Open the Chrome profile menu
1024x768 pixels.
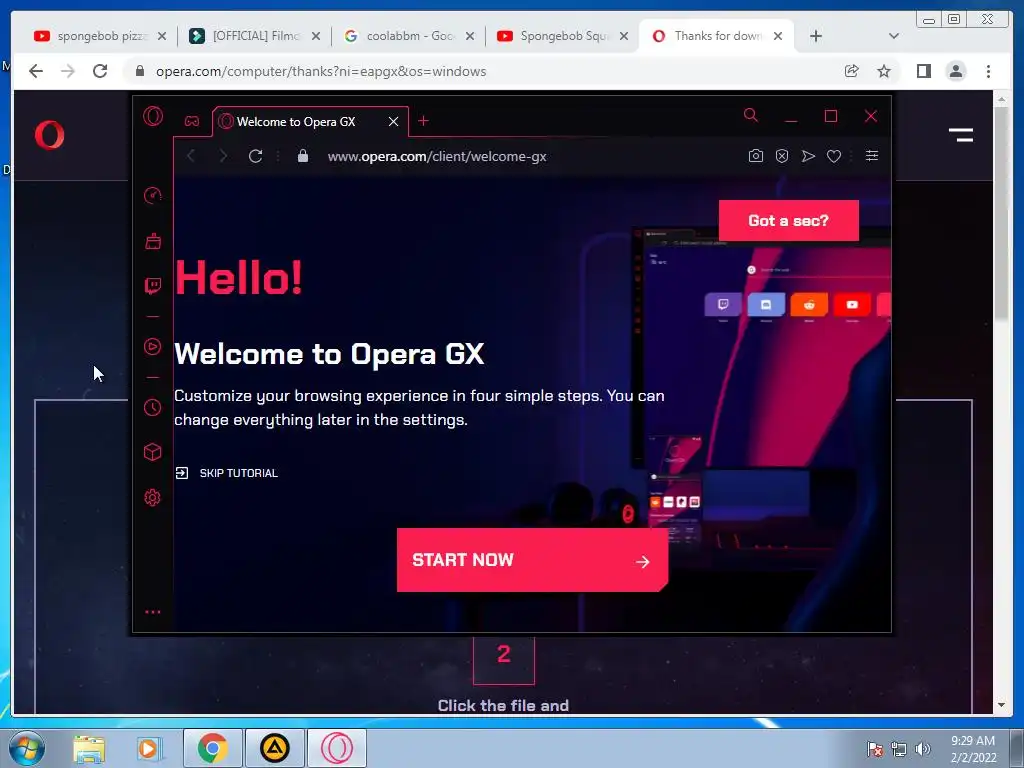956,71
